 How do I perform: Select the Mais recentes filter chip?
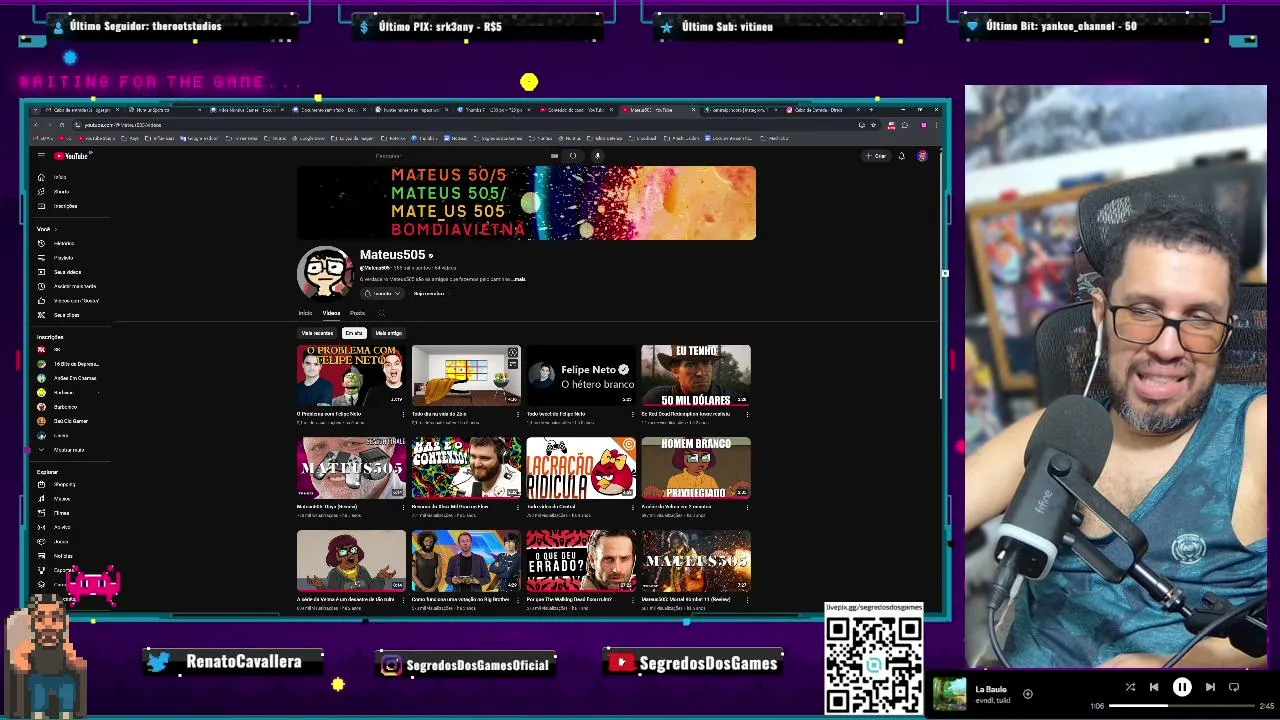tap(317, 333)
